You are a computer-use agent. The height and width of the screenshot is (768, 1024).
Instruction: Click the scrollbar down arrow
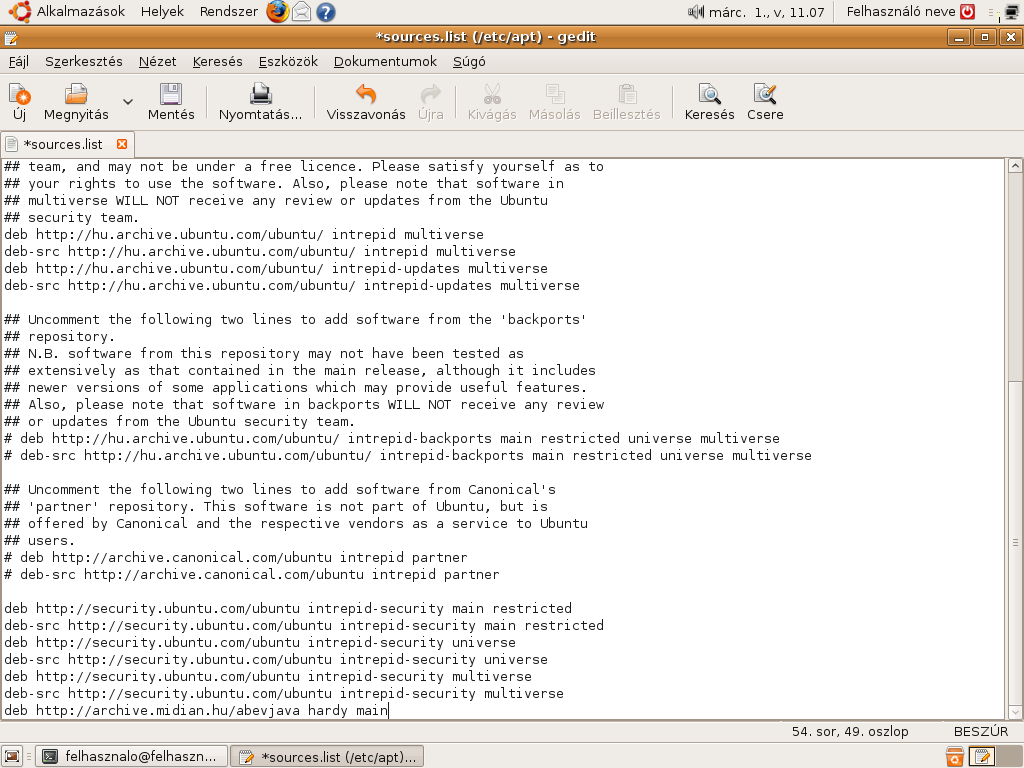pyautogui.click(x=1014, y=712)
